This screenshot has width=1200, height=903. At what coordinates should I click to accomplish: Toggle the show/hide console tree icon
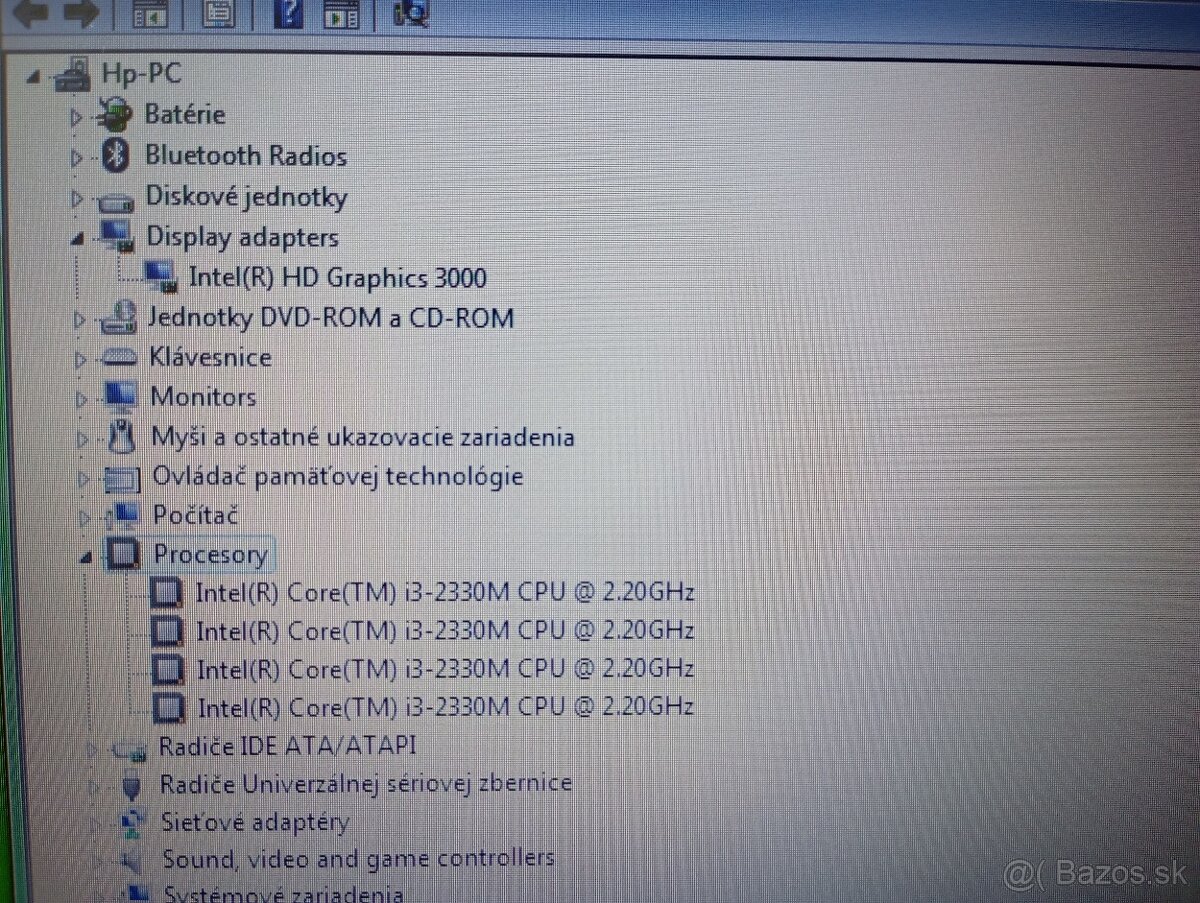150,14
